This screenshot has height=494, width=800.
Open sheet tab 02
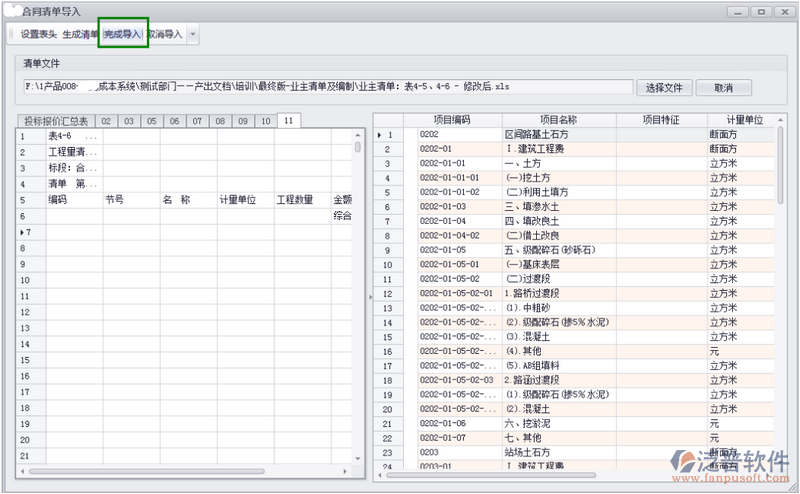click(x=105, y=121)
